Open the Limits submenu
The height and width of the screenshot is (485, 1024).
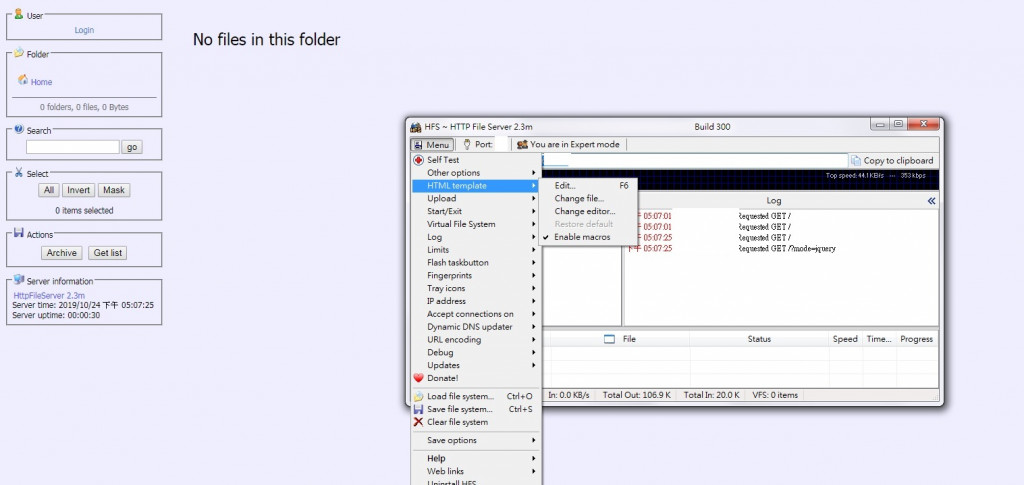pyautogui.click(x=477, y=250)
